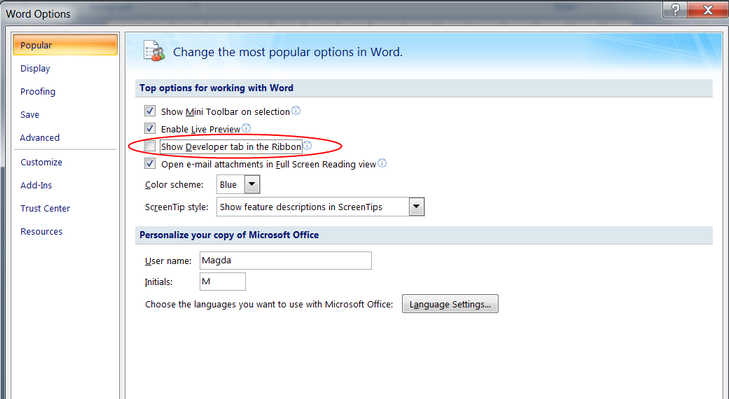Click the Choose the languages text
This screenshot has height=399, width=729.
point(269,304)
